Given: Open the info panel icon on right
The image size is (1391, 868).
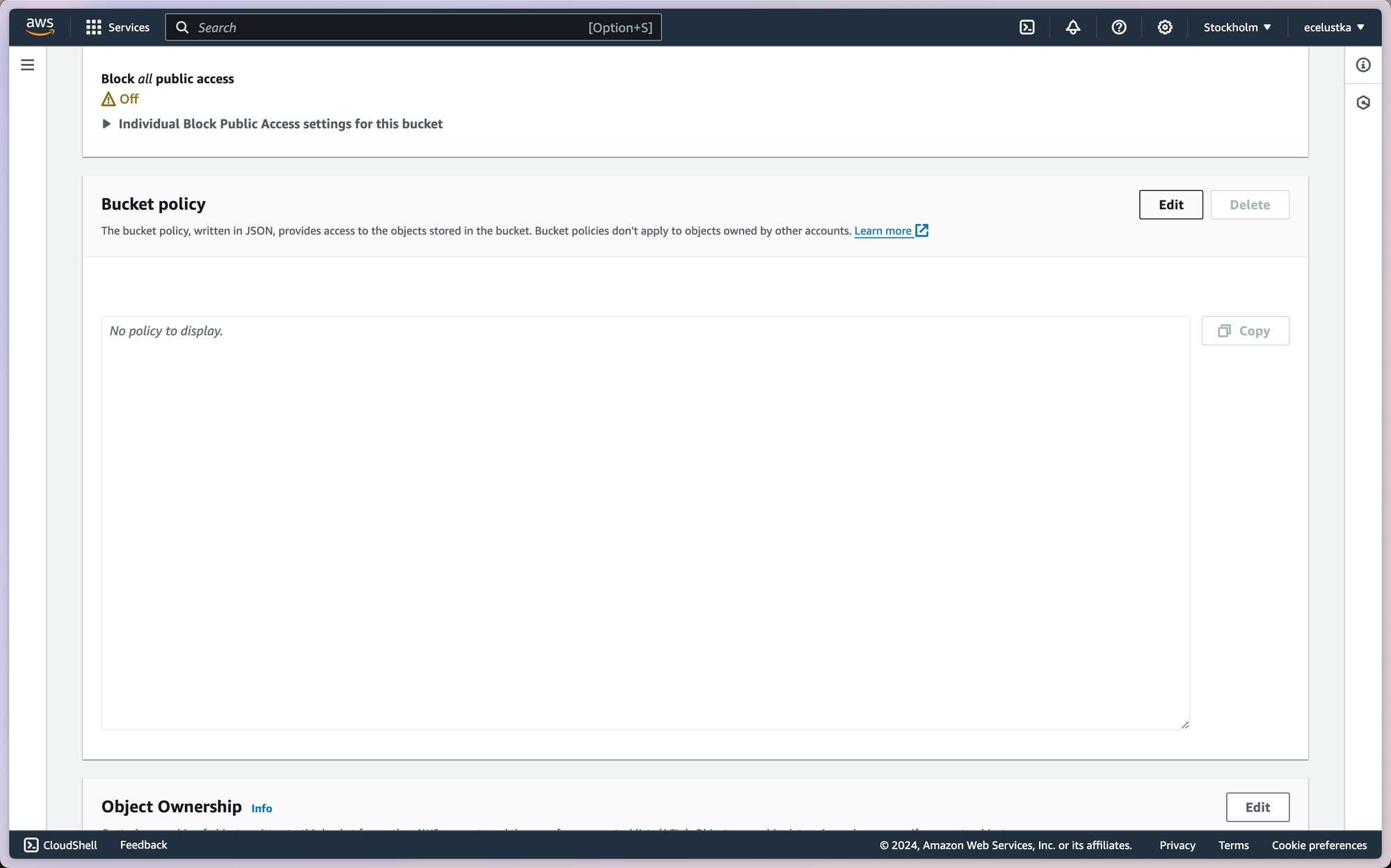Looking at the screenshot, I should (x=1362, y=65).
